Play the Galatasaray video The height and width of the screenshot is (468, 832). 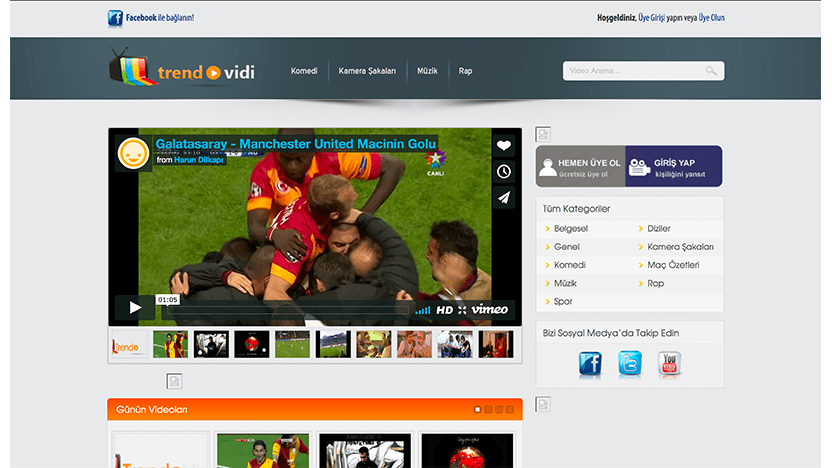(134, 307)
